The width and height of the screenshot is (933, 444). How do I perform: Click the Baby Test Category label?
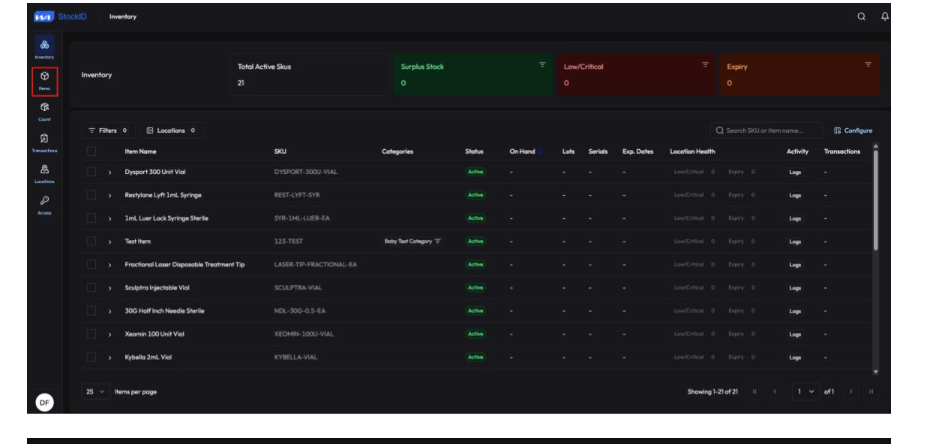pos(408,241)
